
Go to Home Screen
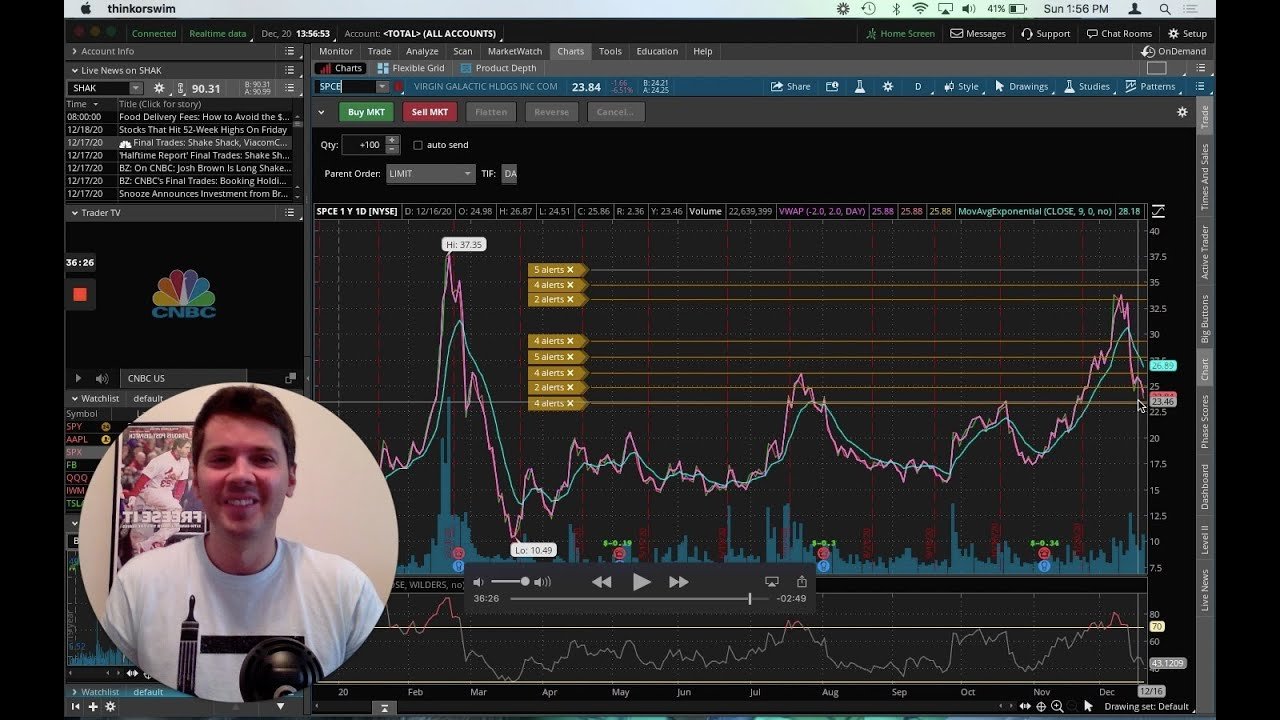900,33
